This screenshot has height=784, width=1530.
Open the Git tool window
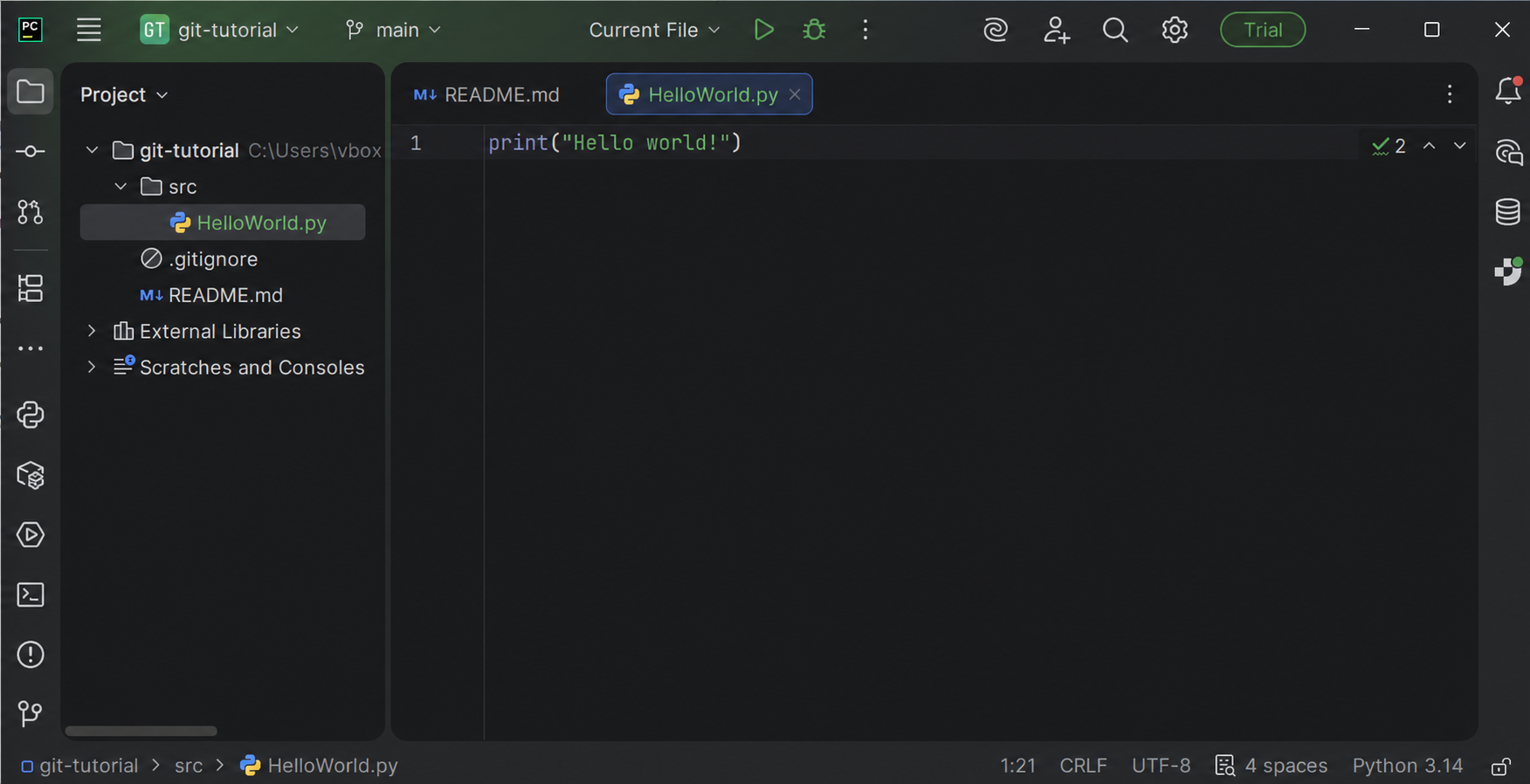coord(31,713)
